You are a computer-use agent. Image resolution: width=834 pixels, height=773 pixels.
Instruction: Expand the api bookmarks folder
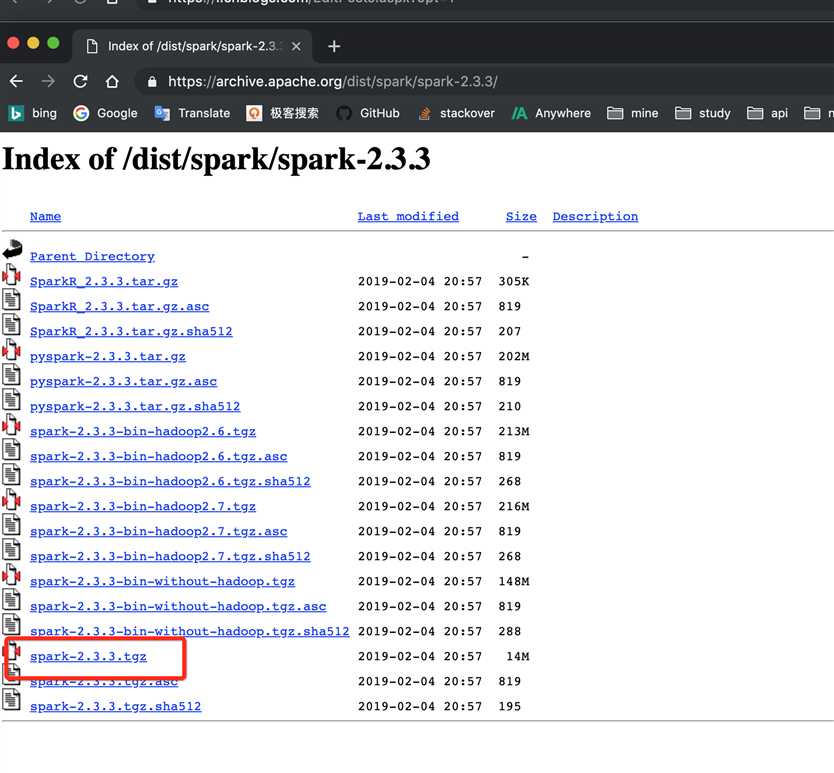tap(767, 113)
